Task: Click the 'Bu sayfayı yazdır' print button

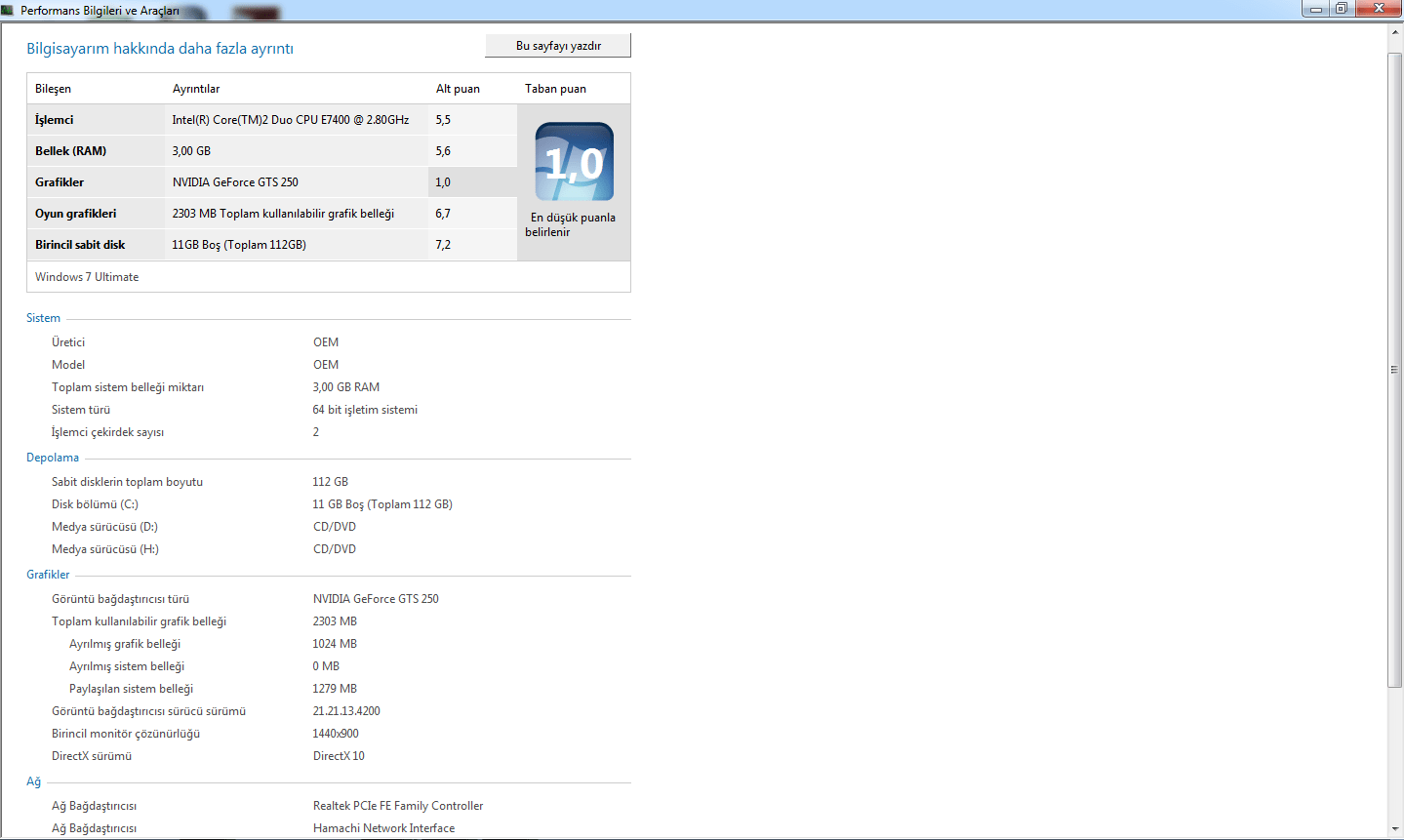Action: pyautogui.click(x=558, y=46)
